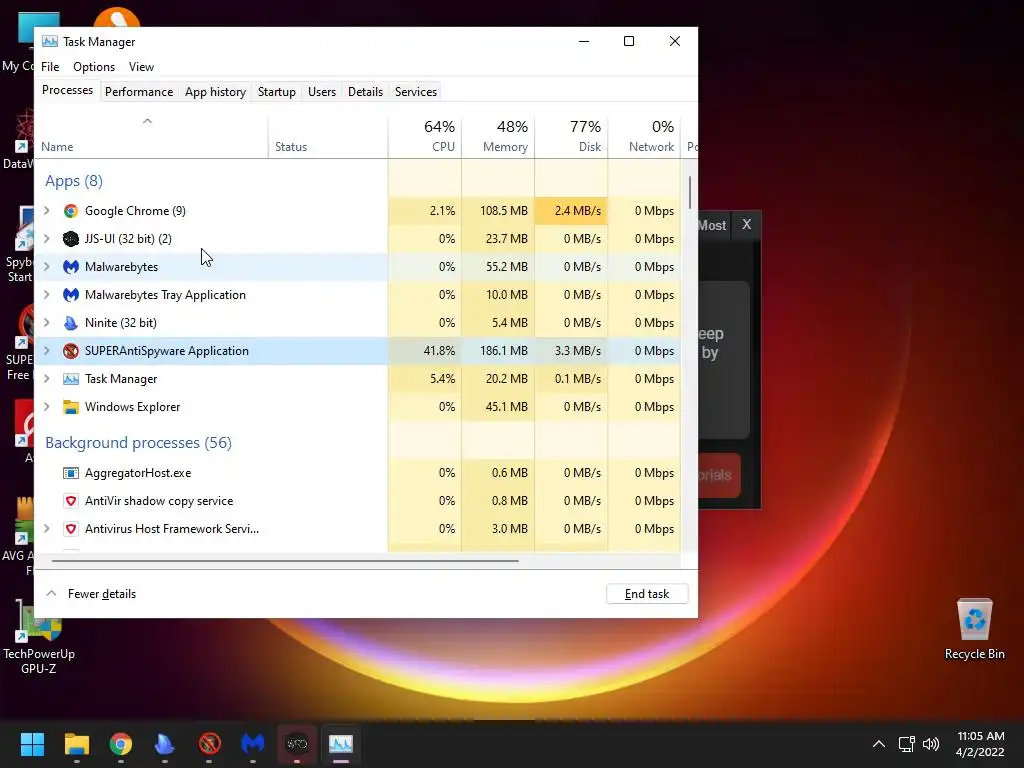The width and height of the screenshot is (1024, 768).
Task: Click the vertical scrollbar thumb in process list
Action: coord(690,193)
